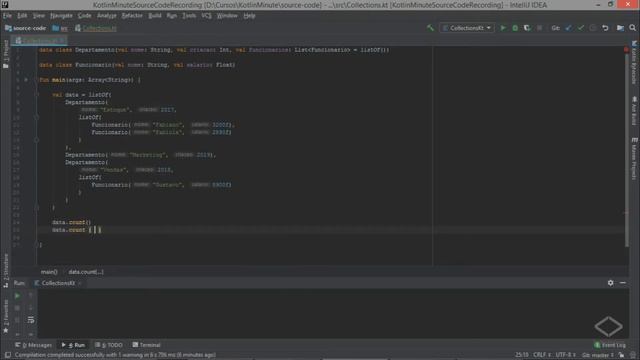The image size is (640, 360).
Task: Toggle the Project tool window on the left stripe
Action: pyautogui.click(x=6, y=53)
